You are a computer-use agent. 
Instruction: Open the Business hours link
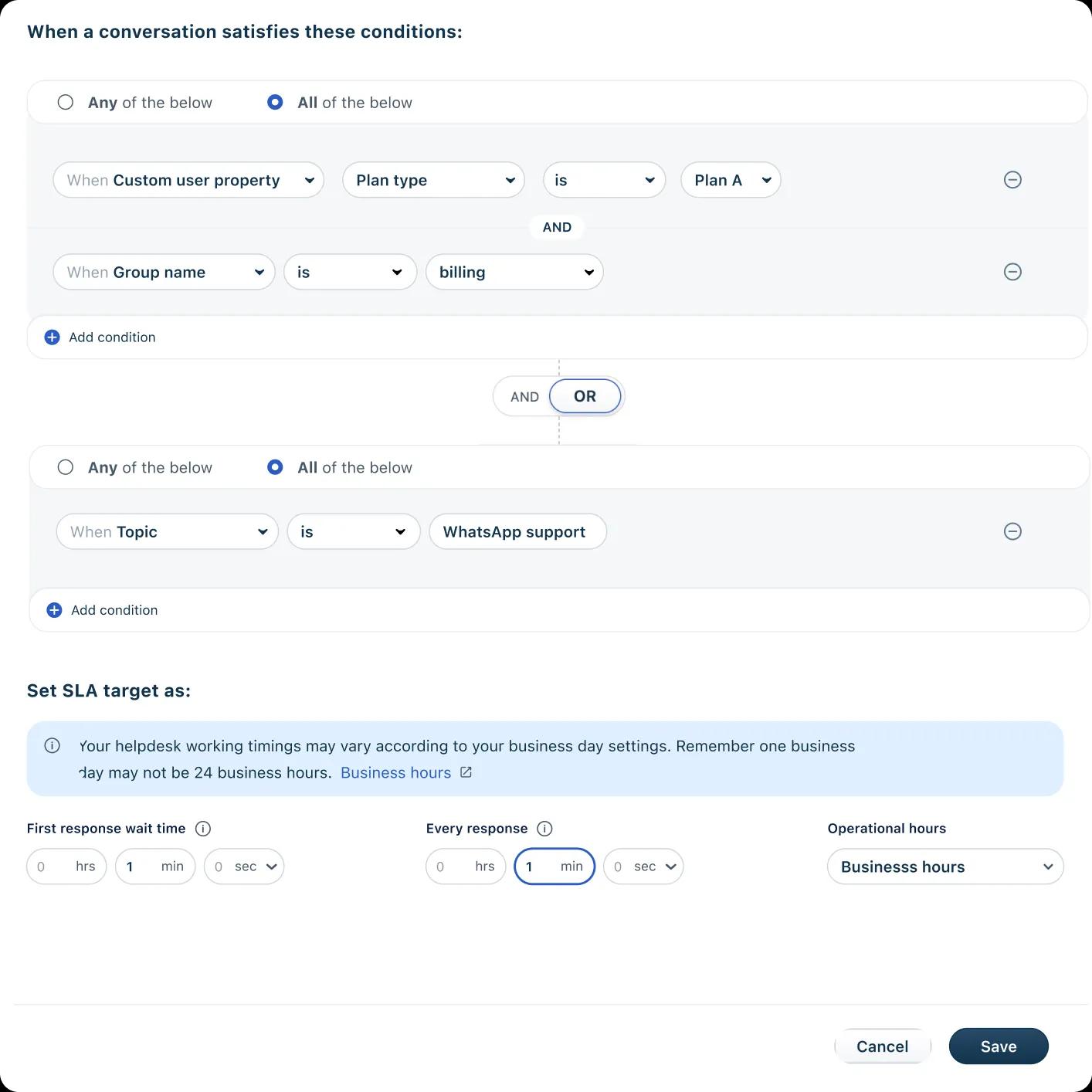click(395, 772)
